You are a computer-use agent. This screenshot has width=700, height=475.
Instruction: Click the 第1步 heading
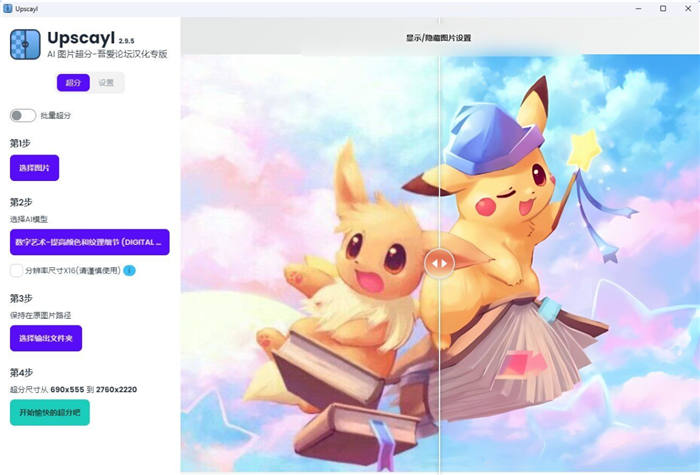20,143
